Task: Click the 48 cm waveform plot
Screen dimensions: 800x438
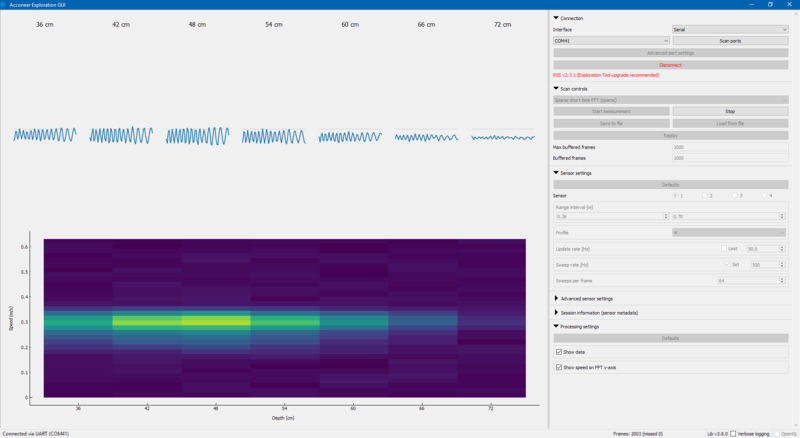Action: pyautogui.click(x=197, y=136)
